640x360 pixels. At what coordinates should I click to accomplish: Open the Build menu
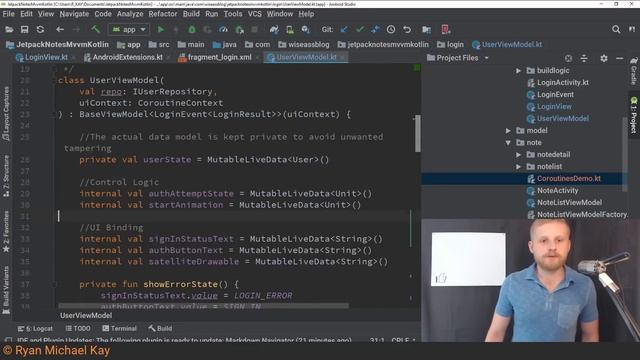coord(191,14)
